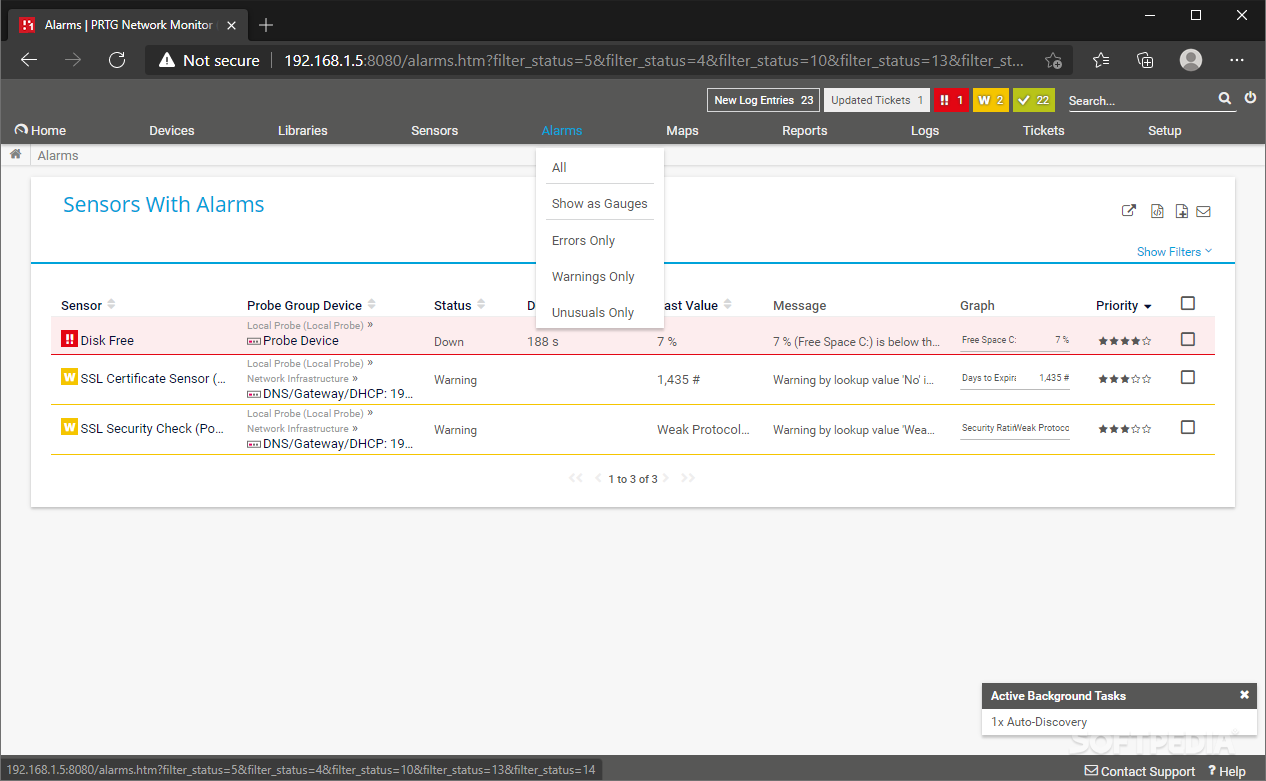
Task: Set SSL Security Check priority stars
Action: tap(1124, 429)
